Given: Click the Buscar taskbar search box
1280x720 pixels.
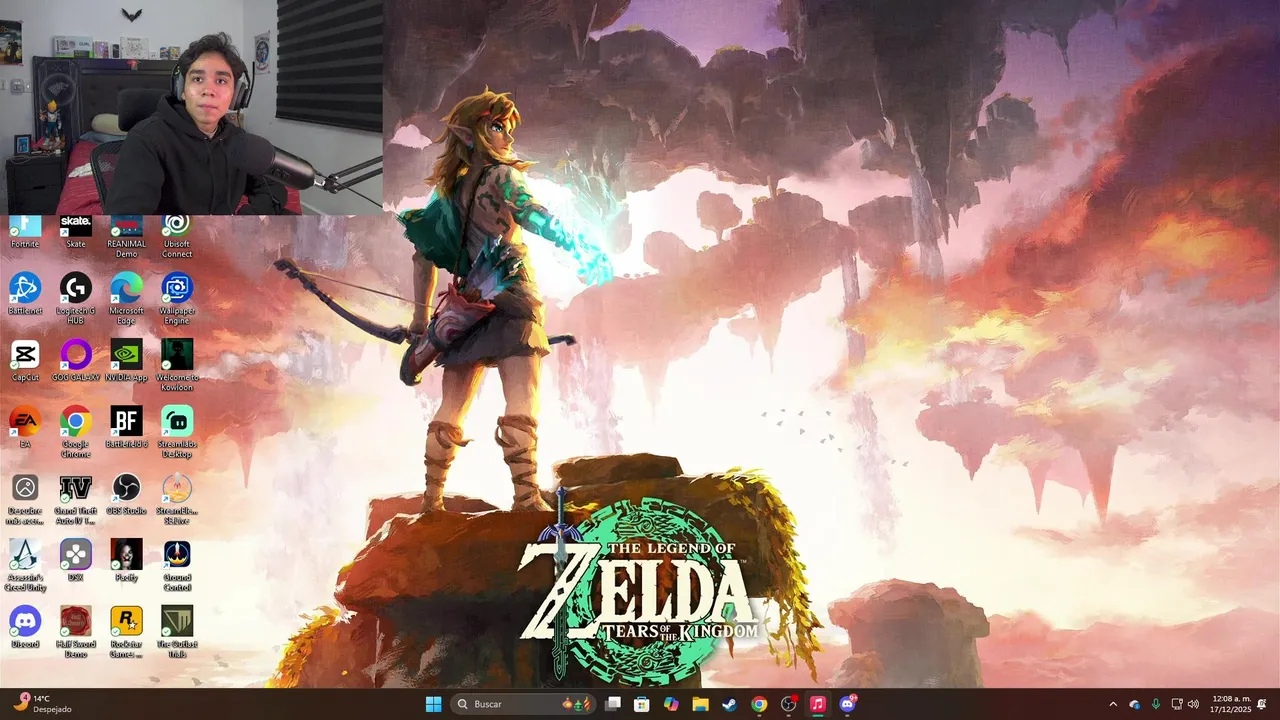Looking at the screenshot, I should pyautogui.click(x=524, y=704).
